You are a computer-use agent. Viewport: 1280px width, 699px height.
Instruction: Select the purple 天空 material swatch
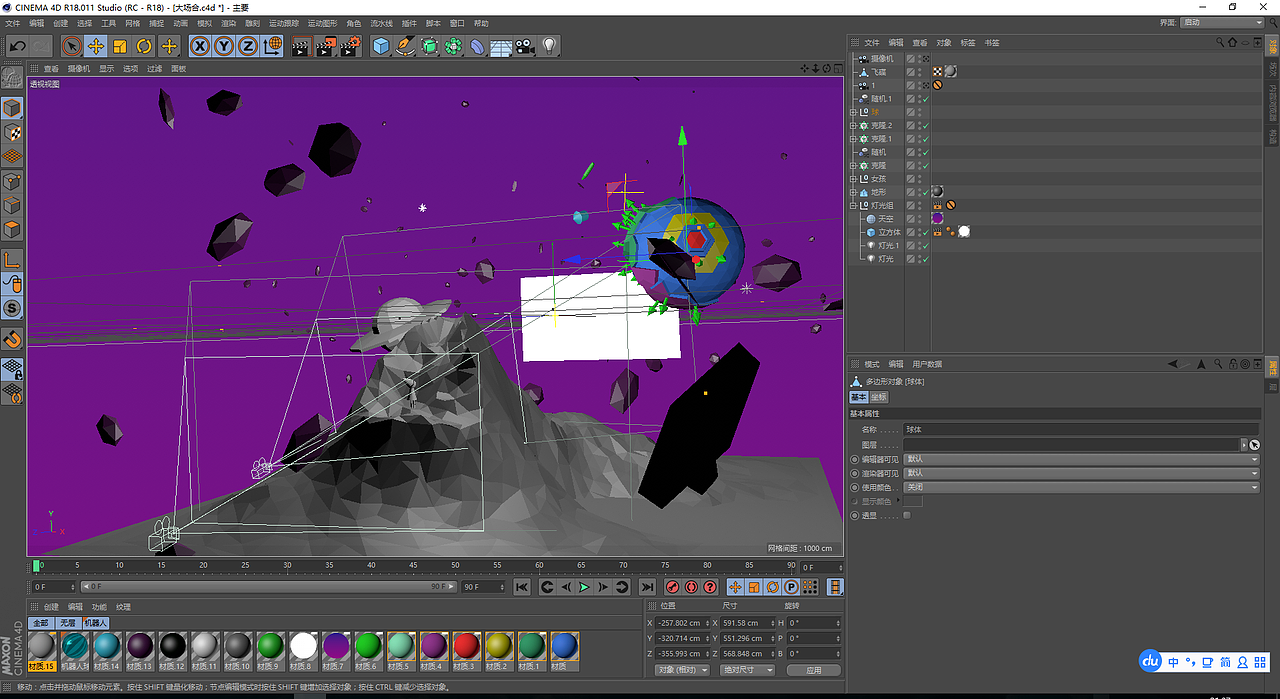[x=938, y=219]
